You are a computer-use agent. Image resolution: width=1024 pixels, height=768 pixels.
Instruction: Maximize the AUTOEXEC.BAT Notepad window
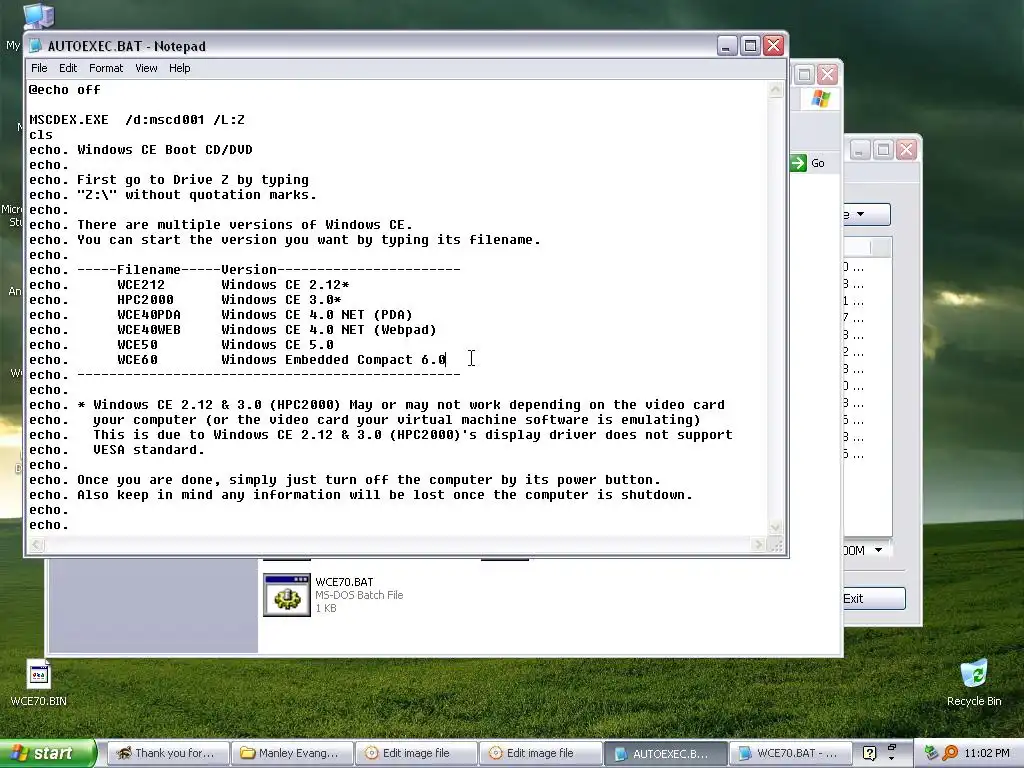[x=750, y=46]
